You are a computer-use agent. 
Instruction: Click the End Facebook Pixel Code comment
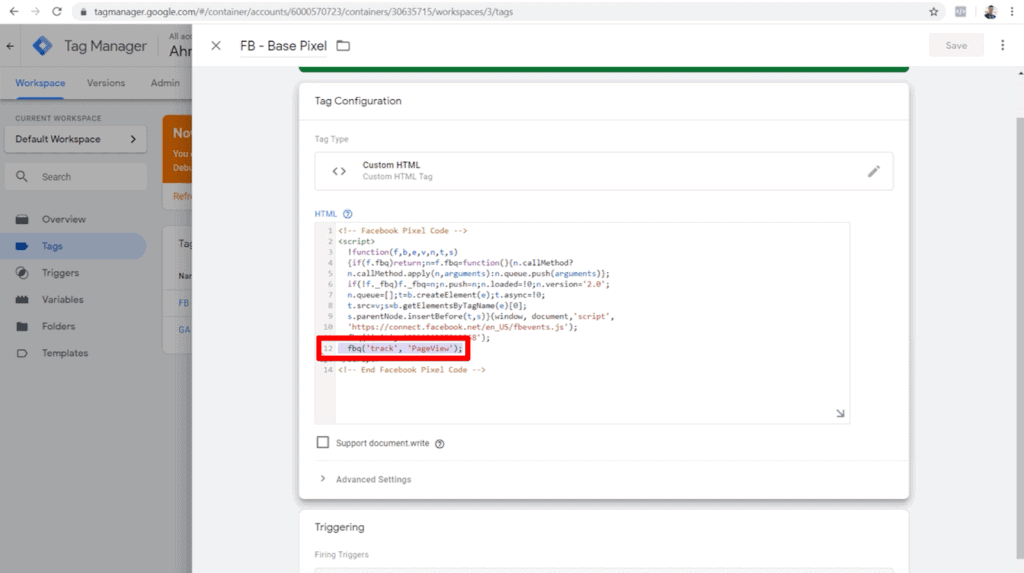point(412,370)
